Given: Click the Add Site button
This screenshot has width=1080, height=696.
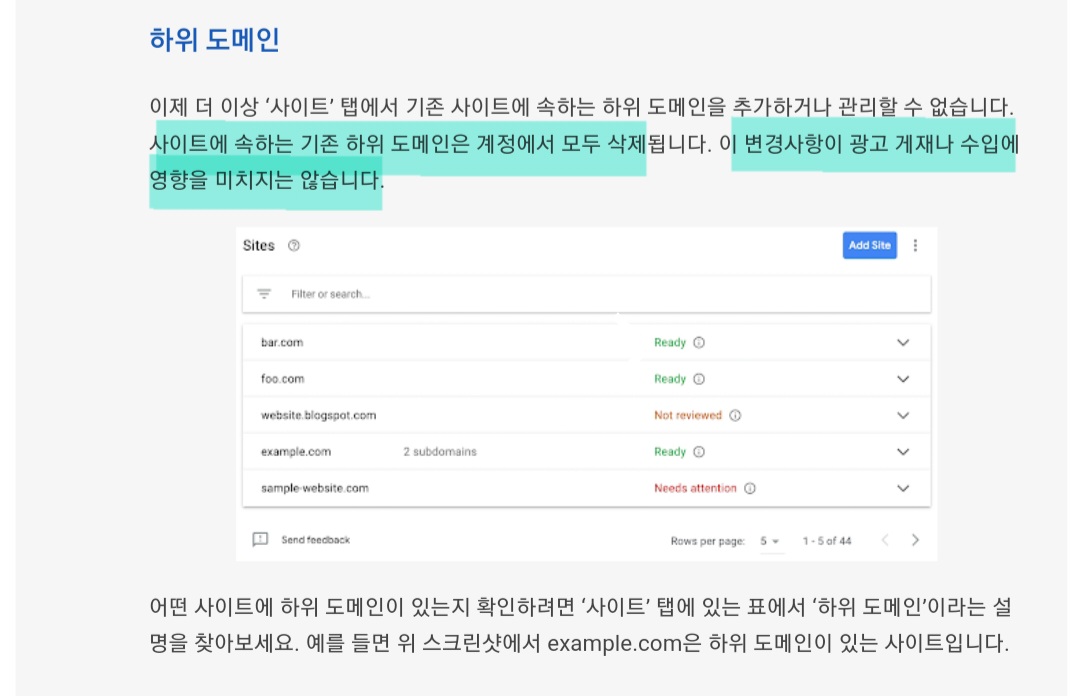Looking at the screenshot, I should tap(869, 245).
